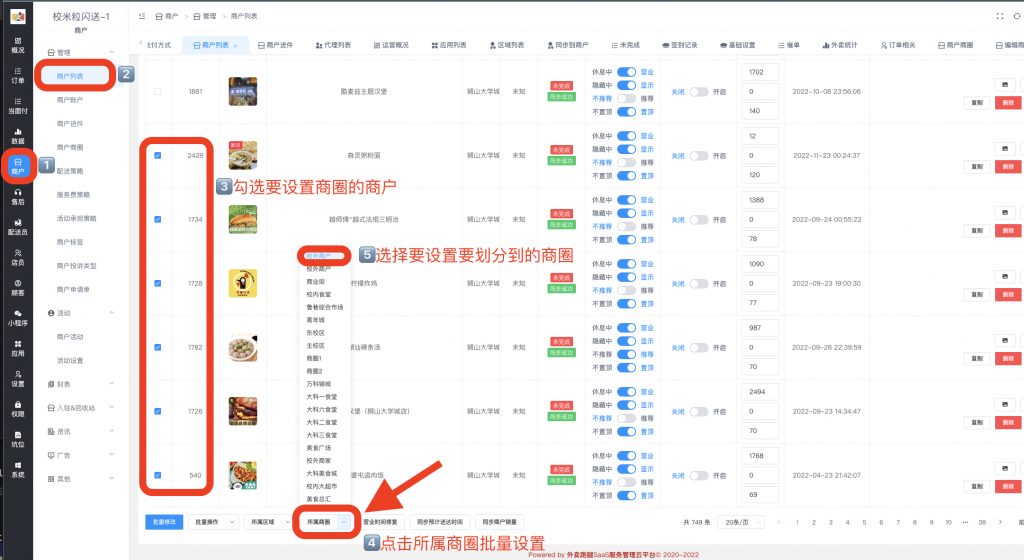Close the 商户列表 tab with its x
This screenshot has height=560, width=1024.
235,46
